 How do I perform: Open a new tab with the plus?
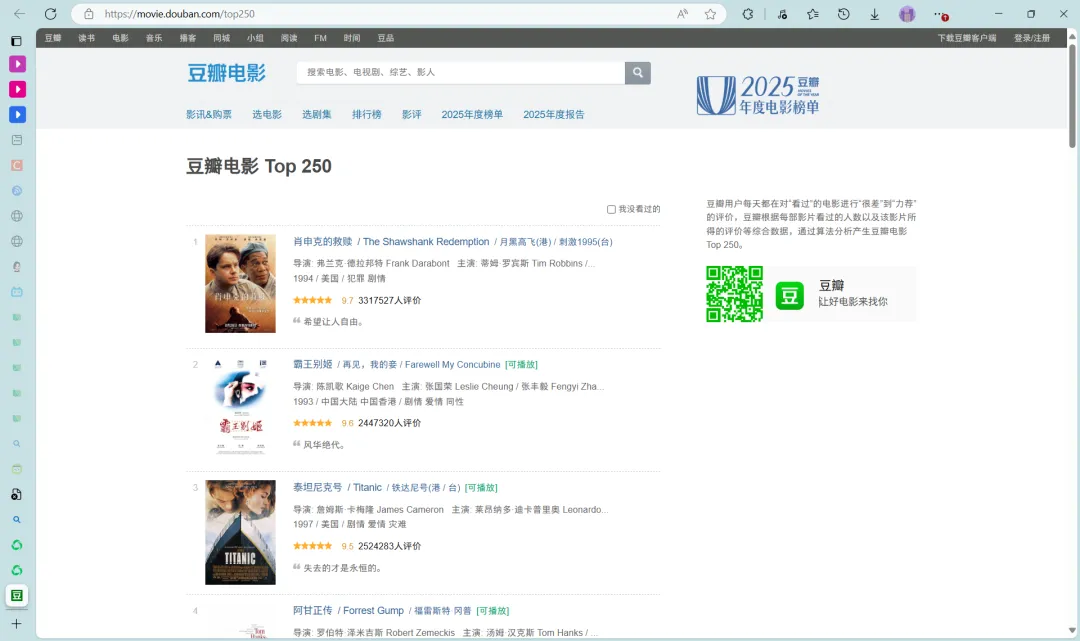(x=17, y=624)
